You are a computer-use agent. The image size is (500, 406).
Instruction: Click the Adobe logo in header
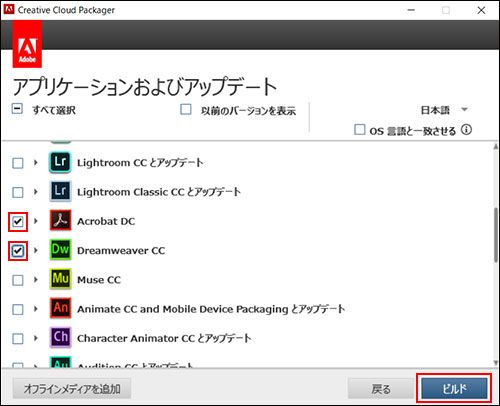point(27,44)
